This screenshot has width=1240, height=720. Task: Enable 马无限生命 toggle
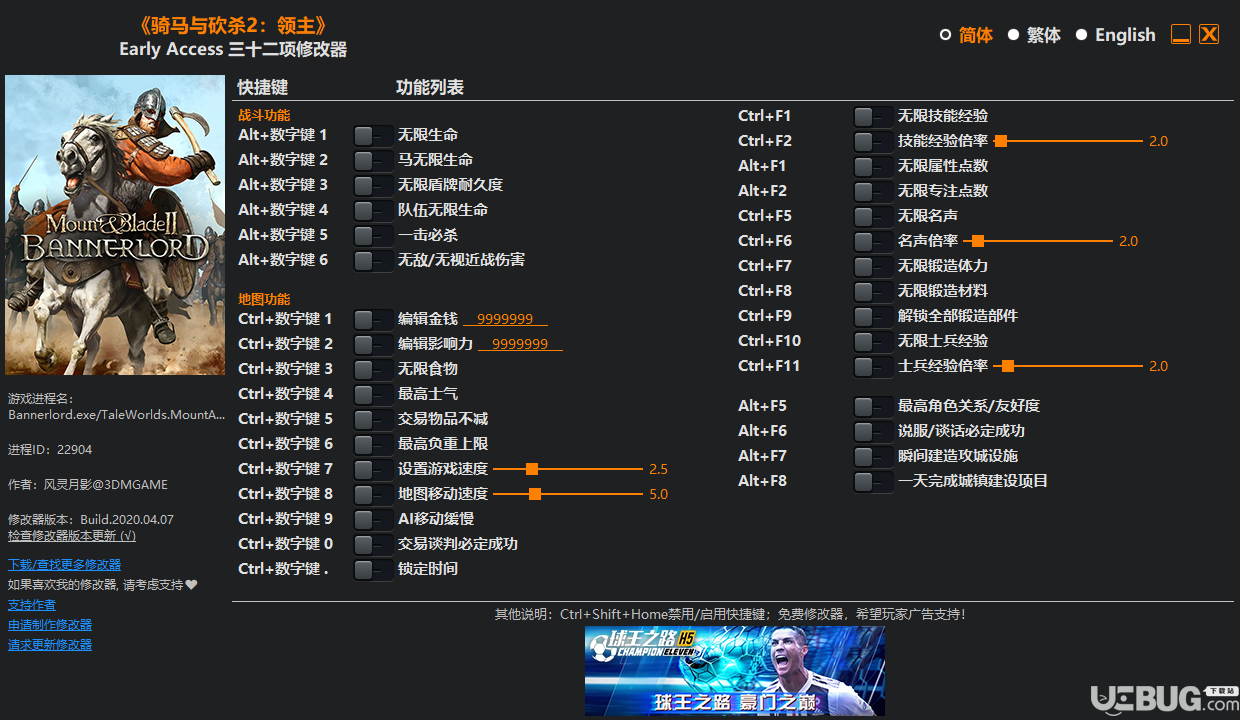(373, 160)
